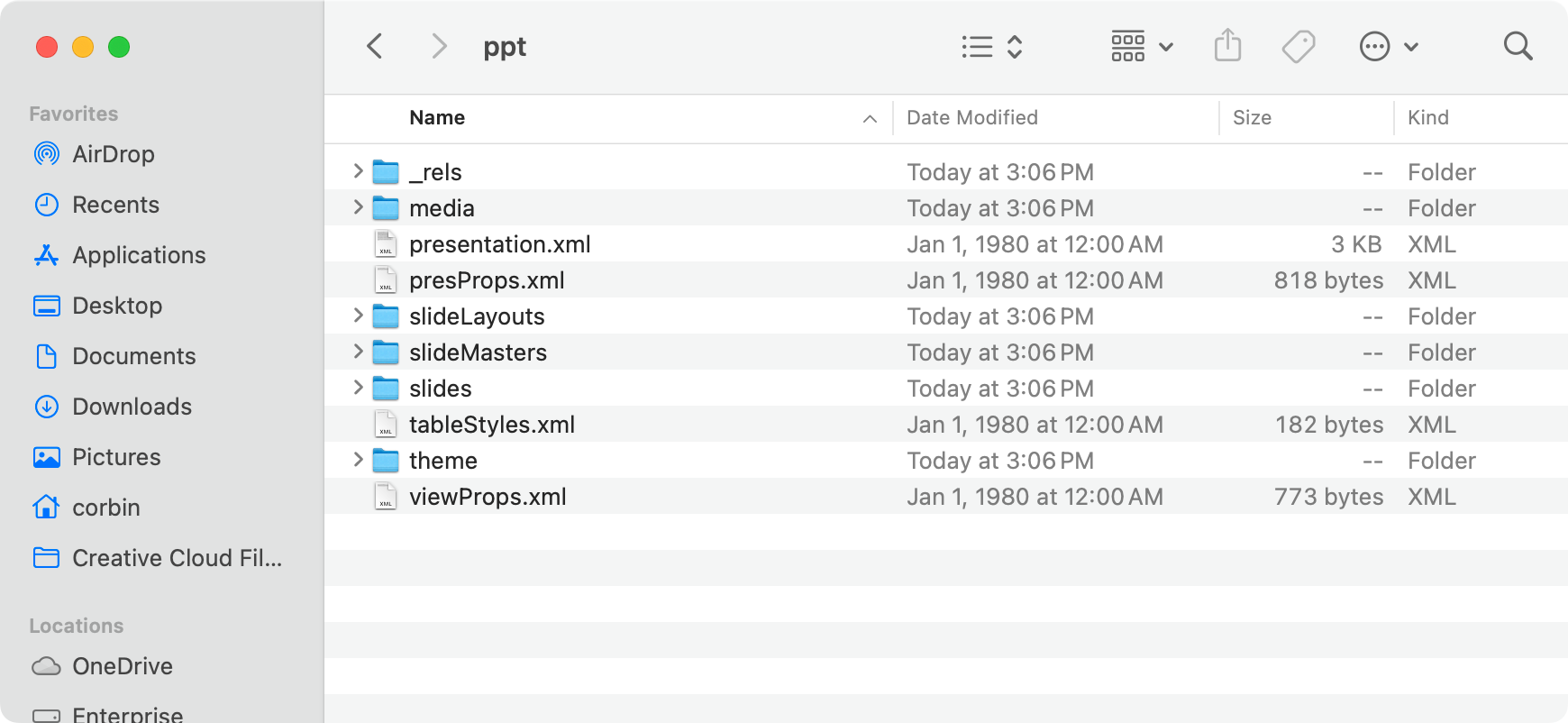Viewport: 1568px width, 723px height.
Task: Select the viewProps.xml file icon
Action: [x=386, y=496]
